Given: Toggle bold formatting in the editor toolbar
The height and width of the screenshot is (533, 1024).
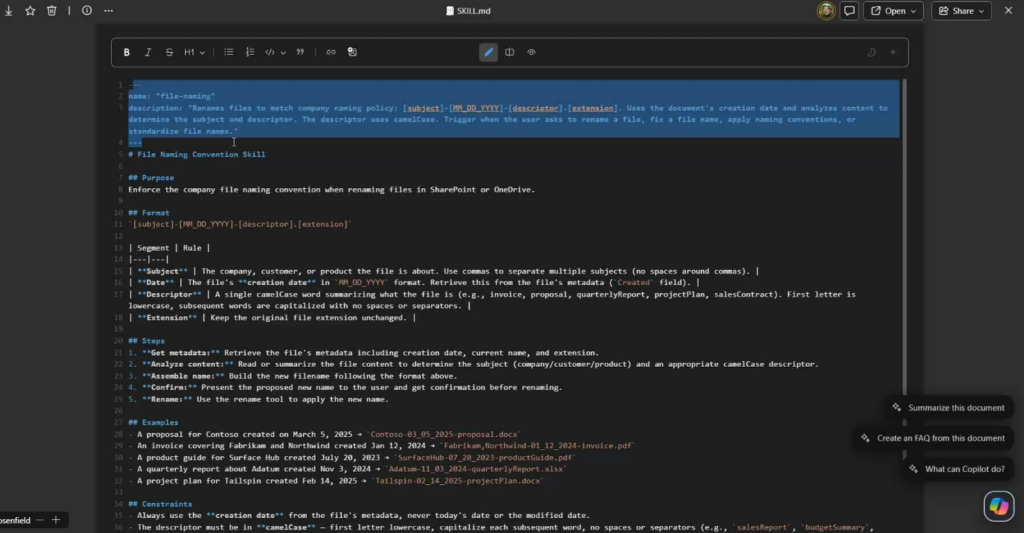Looking at the screenshot, I should point(127,52).
